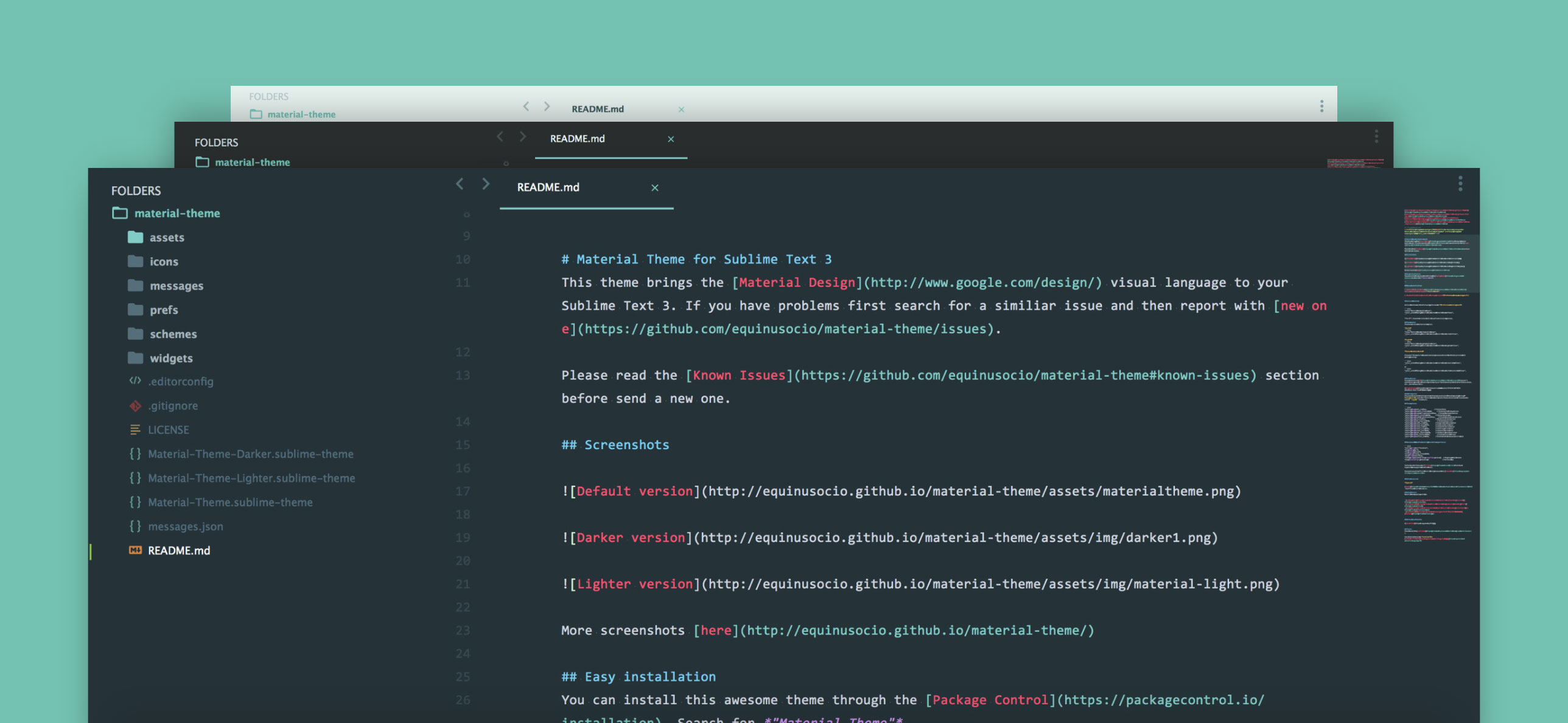Open the prefs folder
This screenshot has height=723, width=1568.
click(164, 310)
